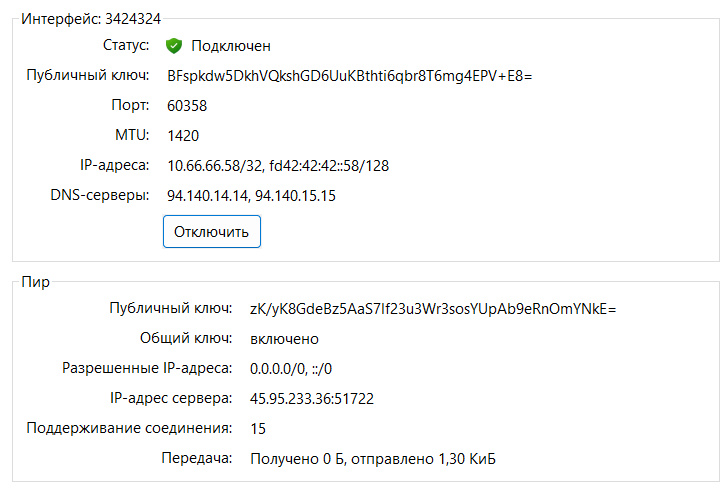Select the interface IP addresses text

coord(278,166)
